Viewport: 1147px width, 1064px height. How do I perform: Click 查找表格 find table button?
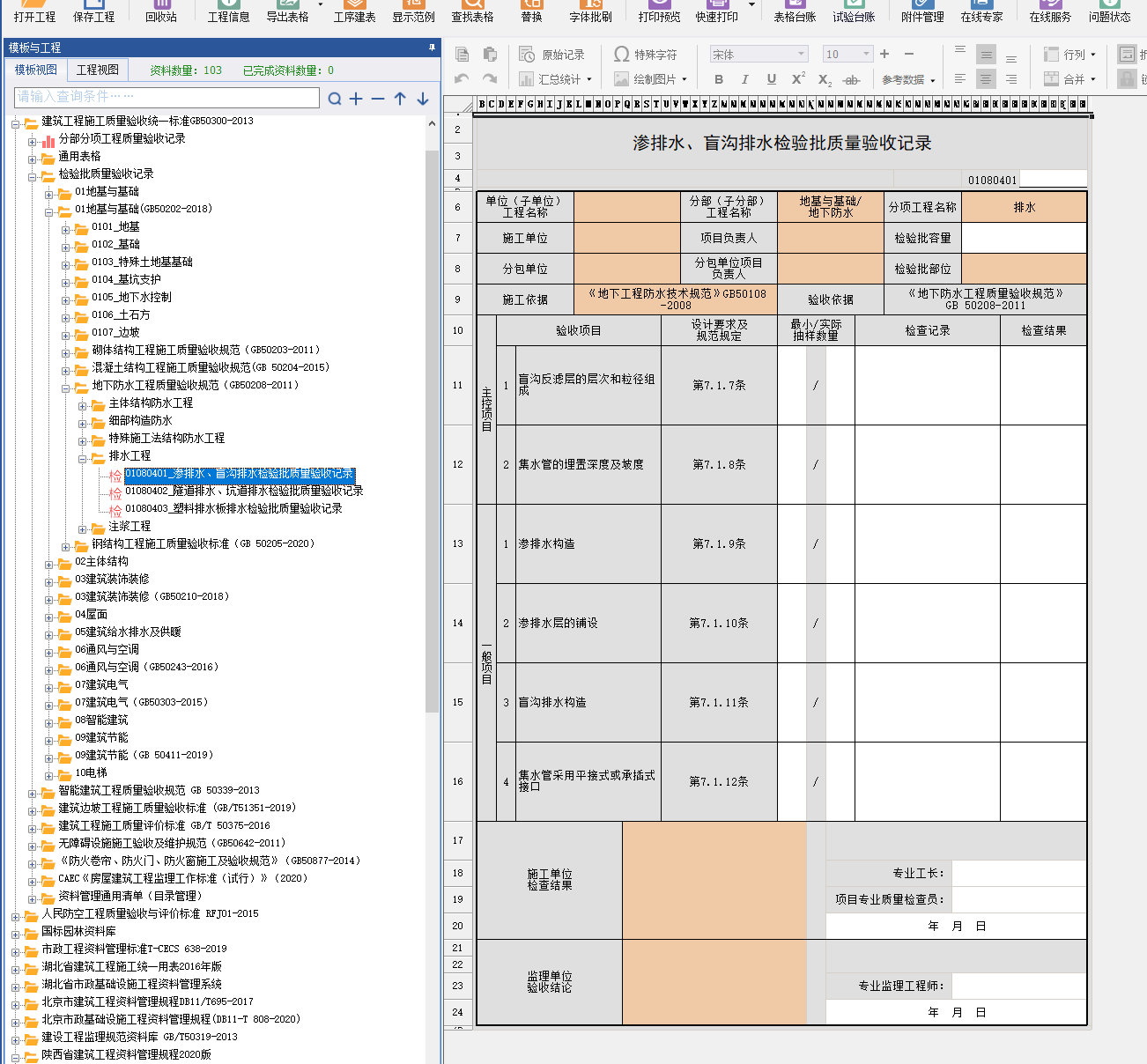click(x=473, y=11)
